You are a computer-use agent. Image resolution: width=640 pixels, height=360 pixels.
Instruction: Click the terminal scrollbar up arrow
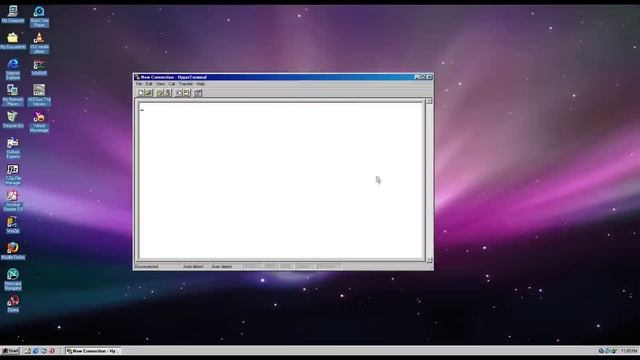[429, 101]
